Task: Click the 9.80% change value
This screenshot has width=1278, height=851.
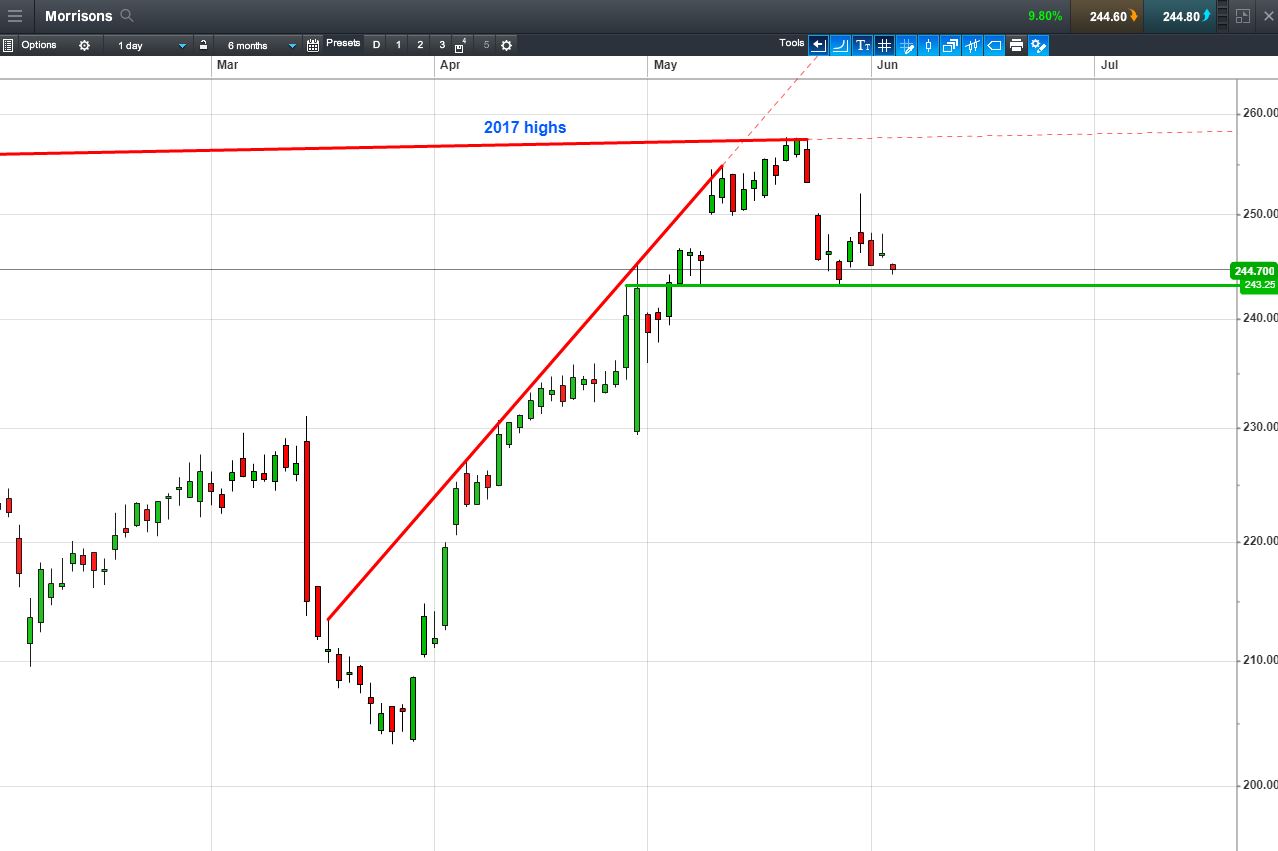Action: [1044, 16]
